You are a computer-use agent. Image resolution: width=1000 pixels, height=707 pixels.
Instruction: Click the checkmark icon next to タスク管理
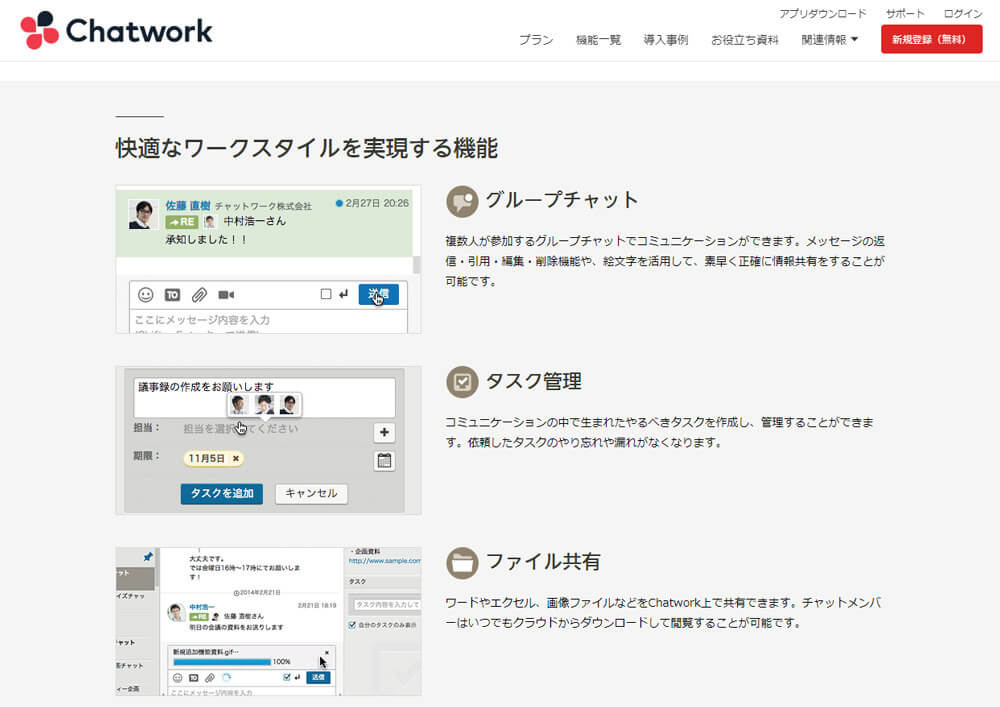pos(462,382)
